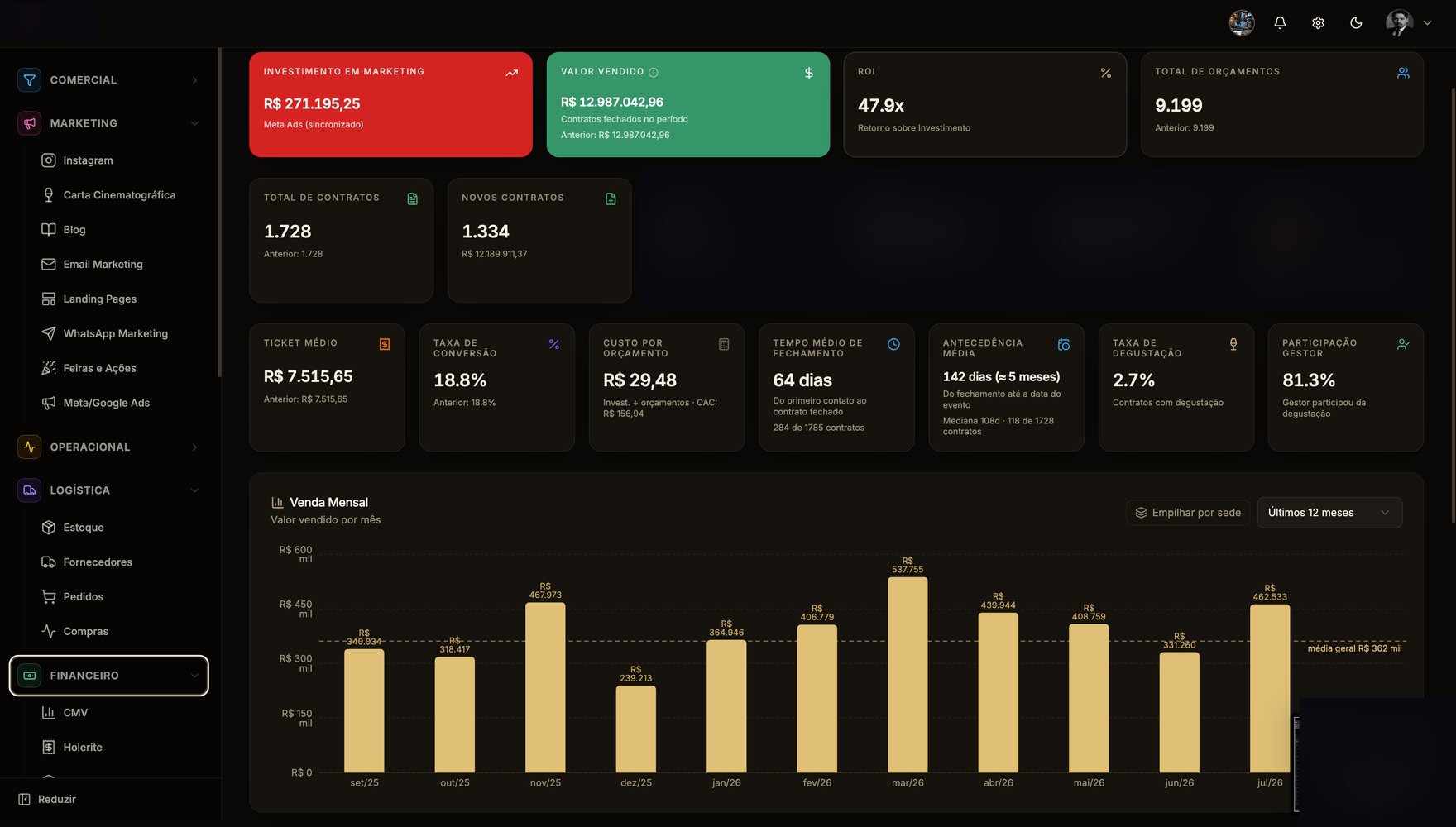
Task: Open WhatsApp Marketing item
Action: (115, 334)
